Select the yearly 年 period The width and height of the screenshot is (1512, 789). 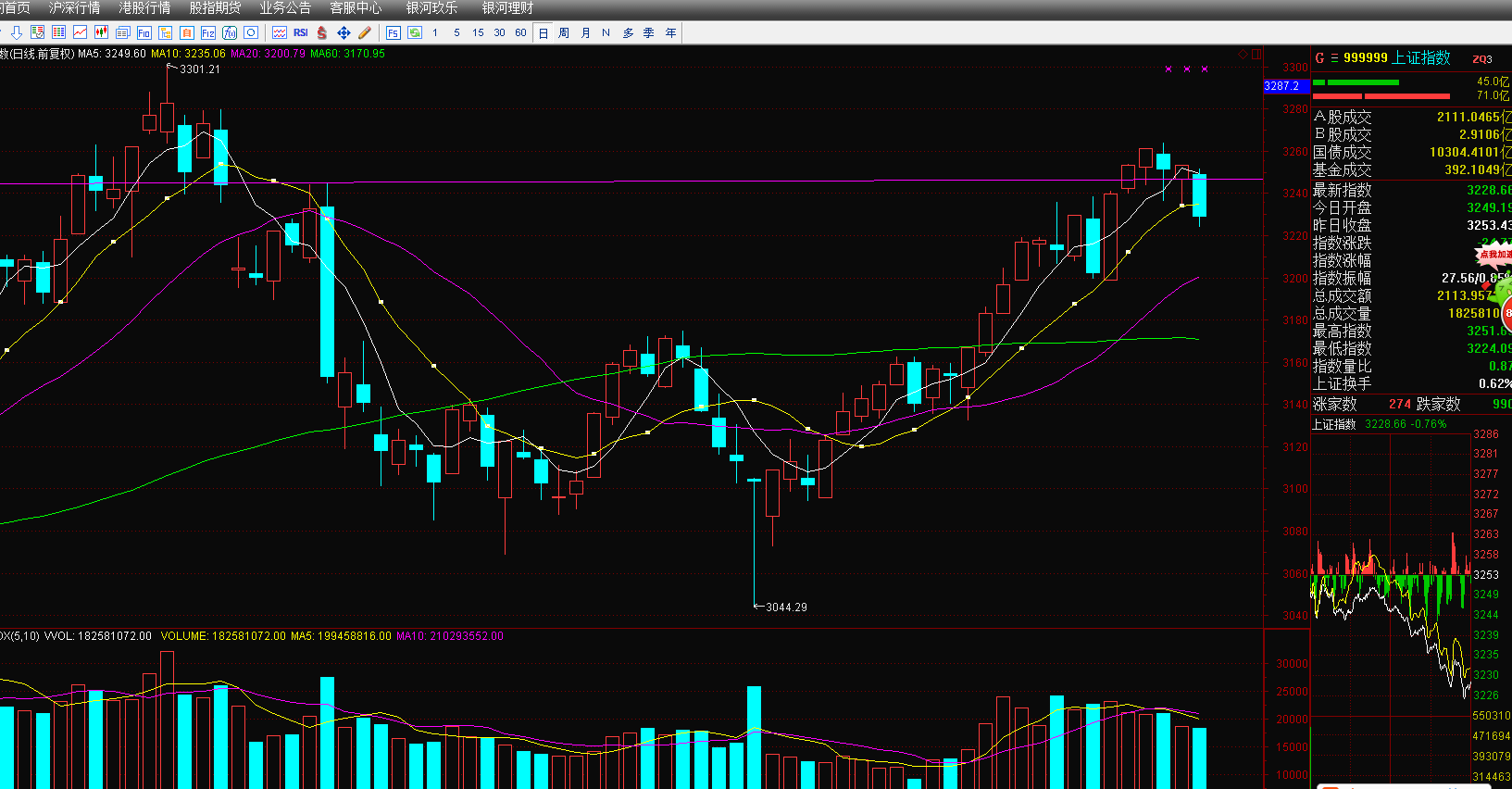tap(670, 32)
